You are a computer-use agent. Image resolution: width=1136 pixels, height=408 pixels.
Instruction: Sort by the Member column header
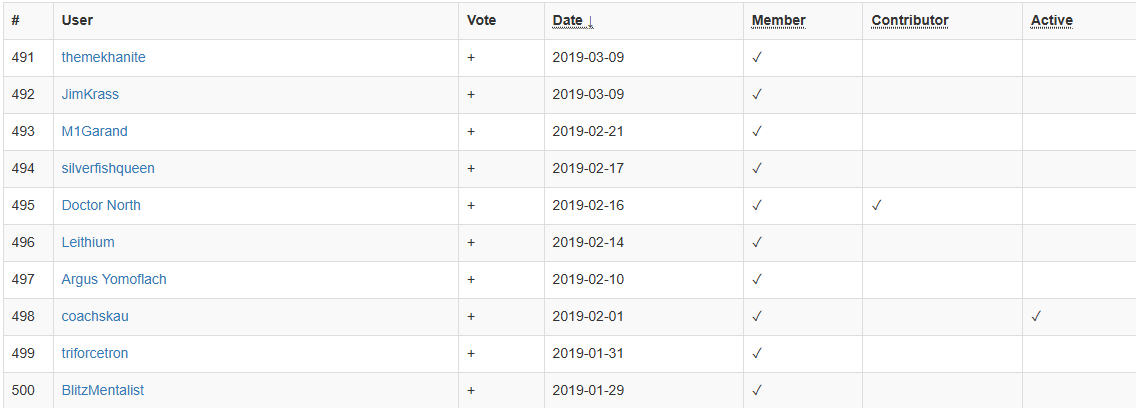[x=778, y=20]
